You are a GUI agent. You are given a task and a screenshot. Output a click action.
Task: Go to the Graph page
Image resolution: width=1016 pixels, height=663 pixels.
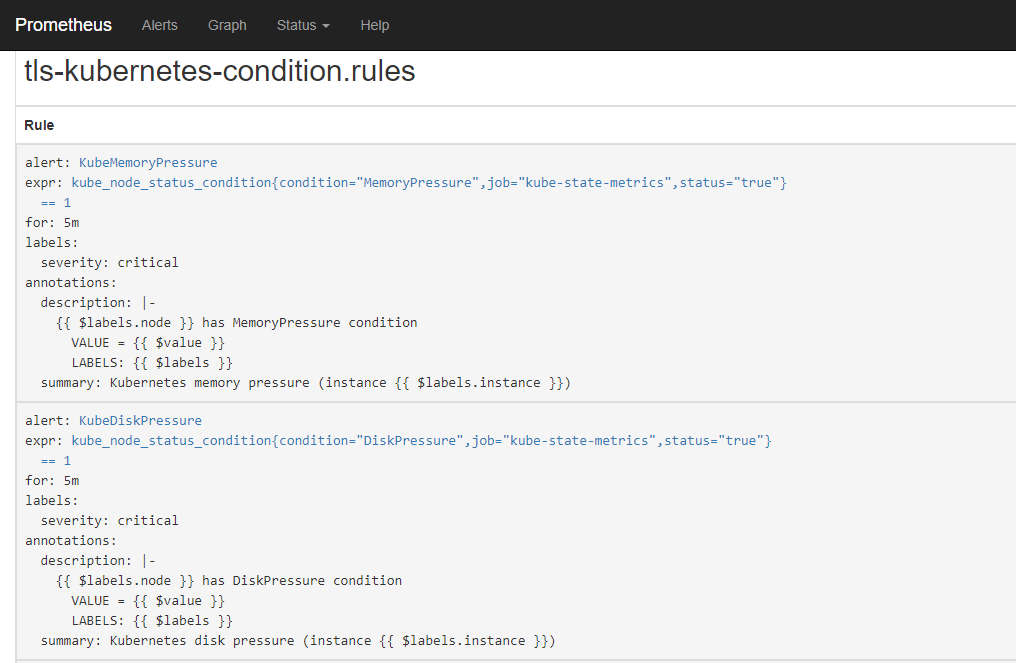point(227,25)
